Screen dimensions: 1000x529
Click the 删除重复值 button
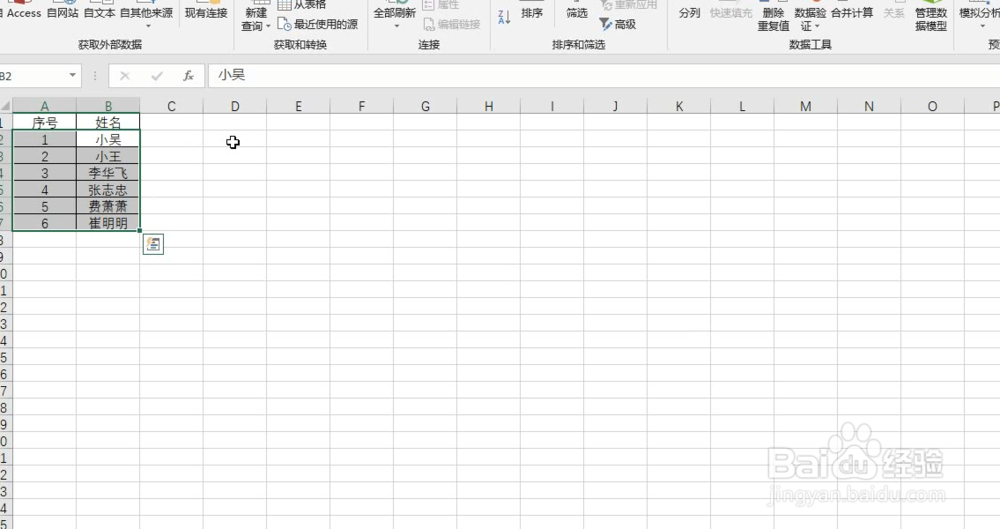coord(773,18)
